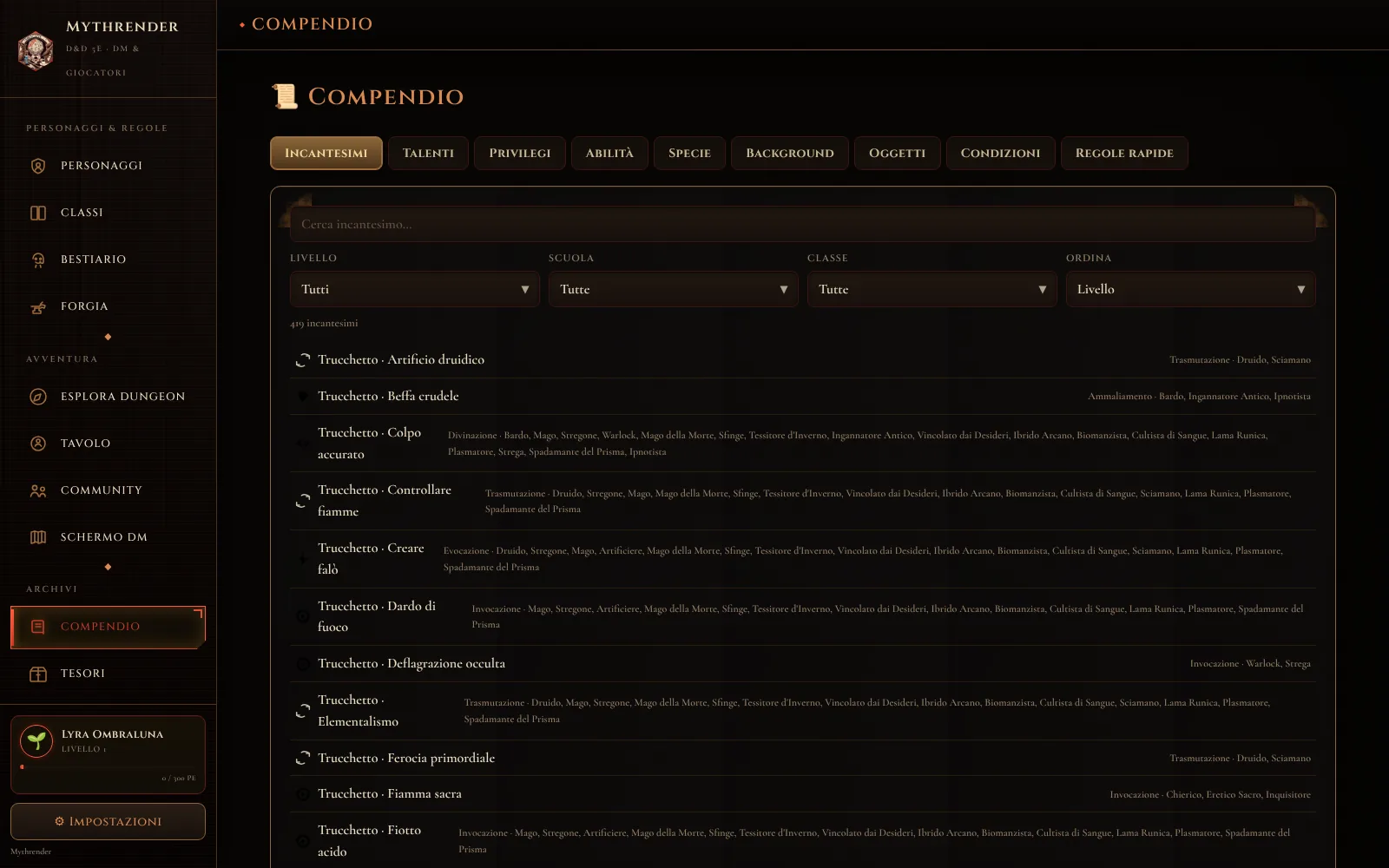The image size is (1389, 868).
Task: Open the Impostazioni settings button
Action: pos(108,821)
